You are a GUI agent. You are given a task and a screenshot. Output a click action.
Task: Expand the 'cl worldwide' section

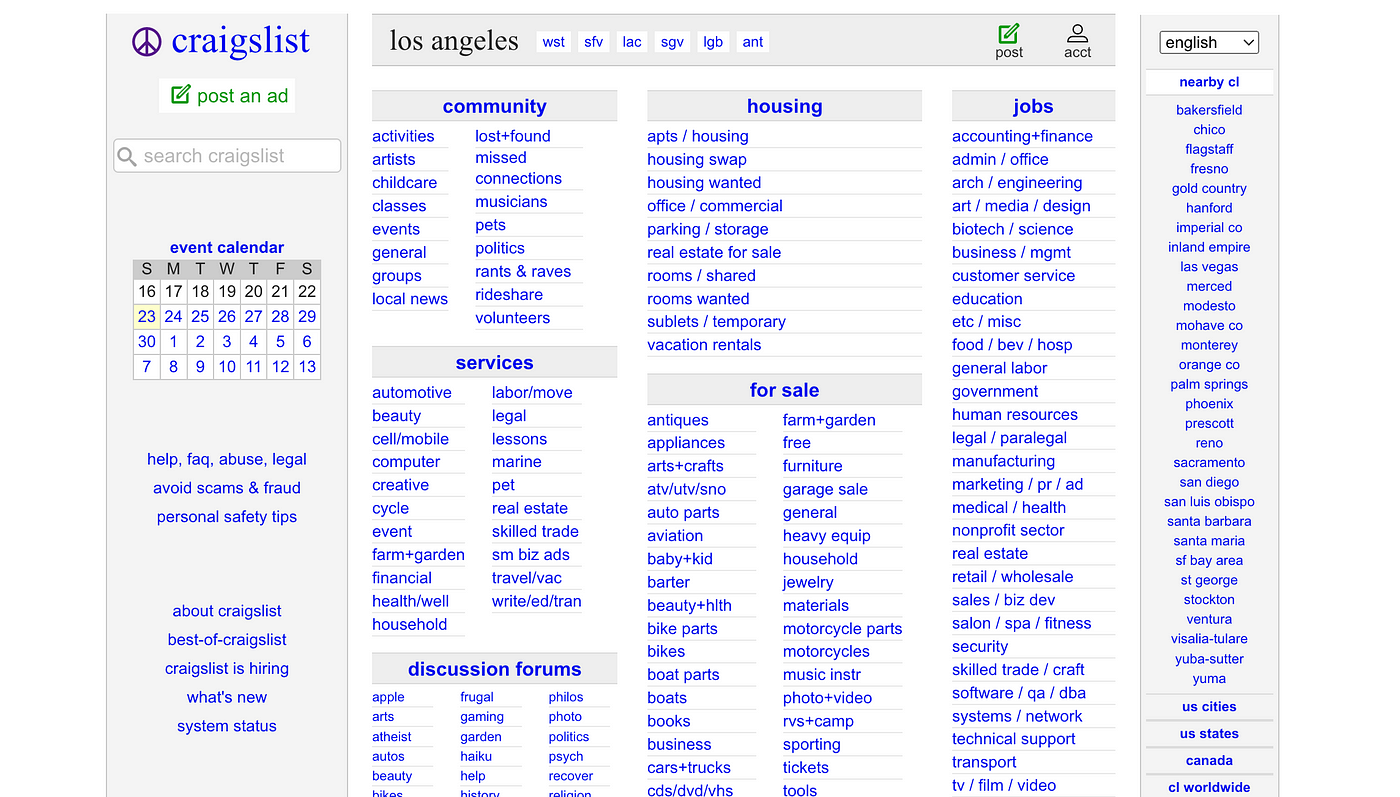(x=1209, y=787)
